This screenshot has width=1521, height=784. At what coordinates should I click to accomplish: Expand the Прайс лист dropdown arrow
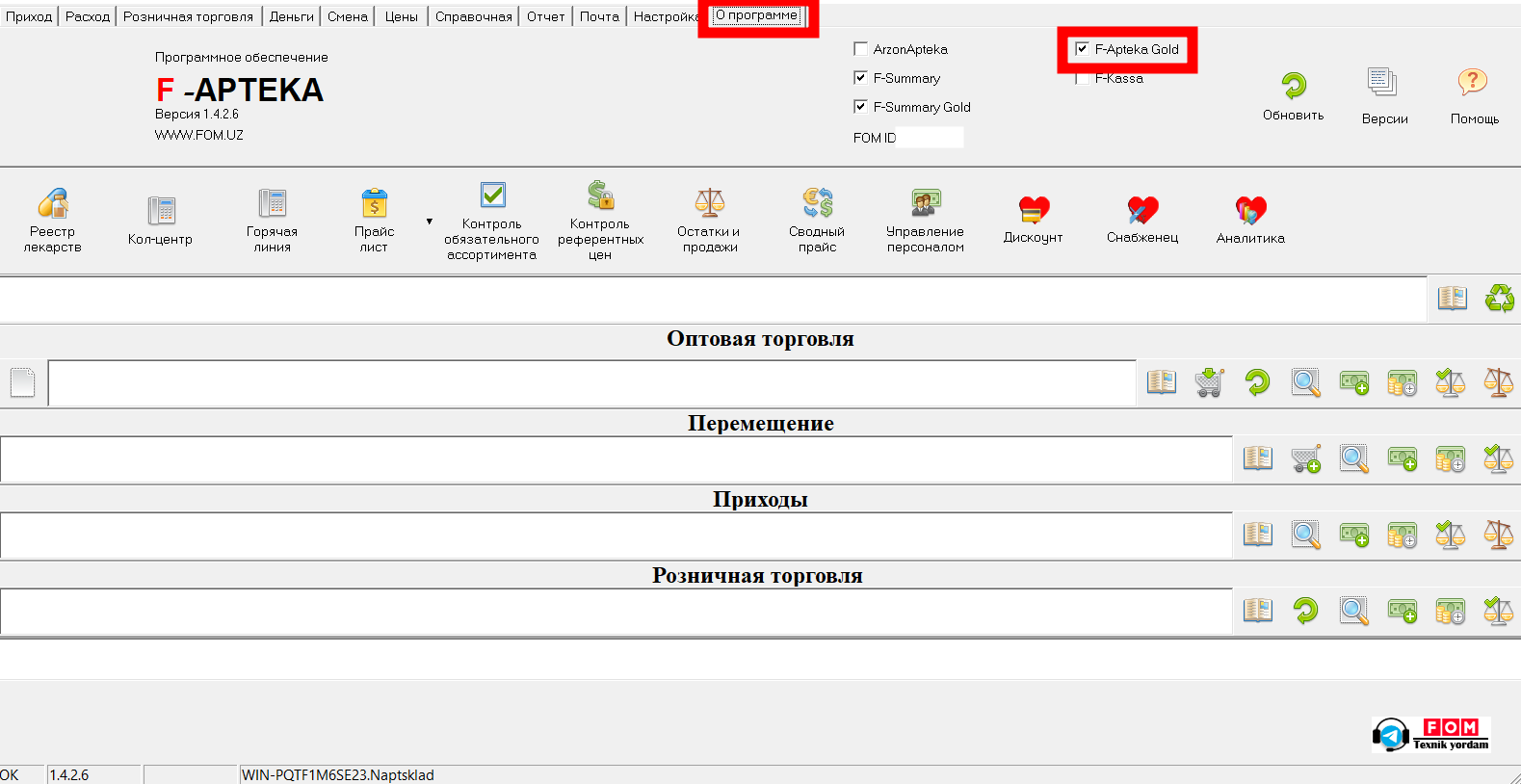[x=430, y=222]
